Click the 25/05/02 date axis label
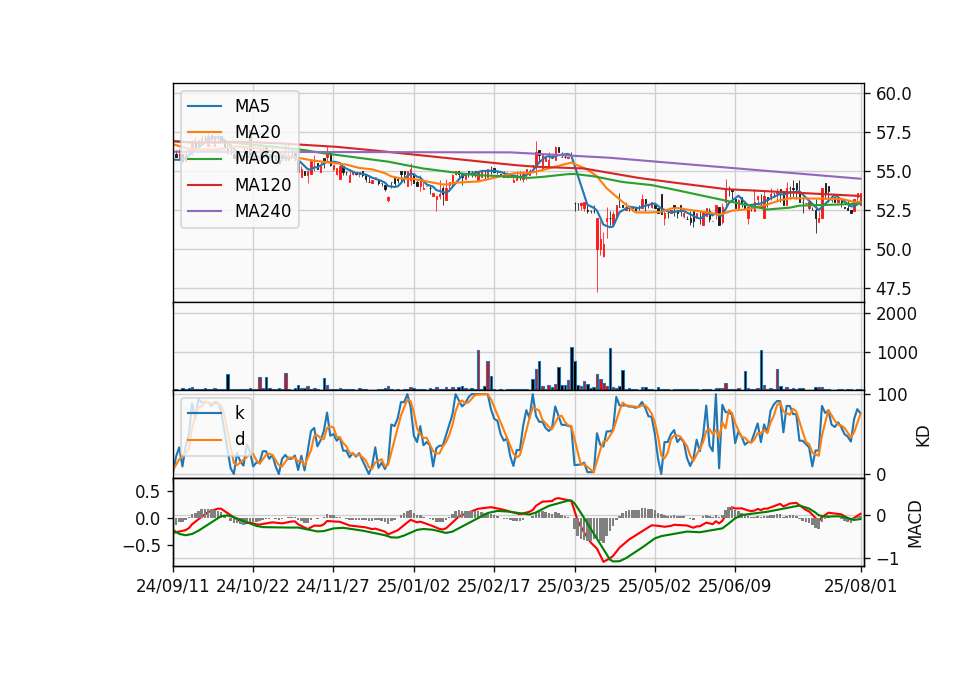 pos(654,586)
